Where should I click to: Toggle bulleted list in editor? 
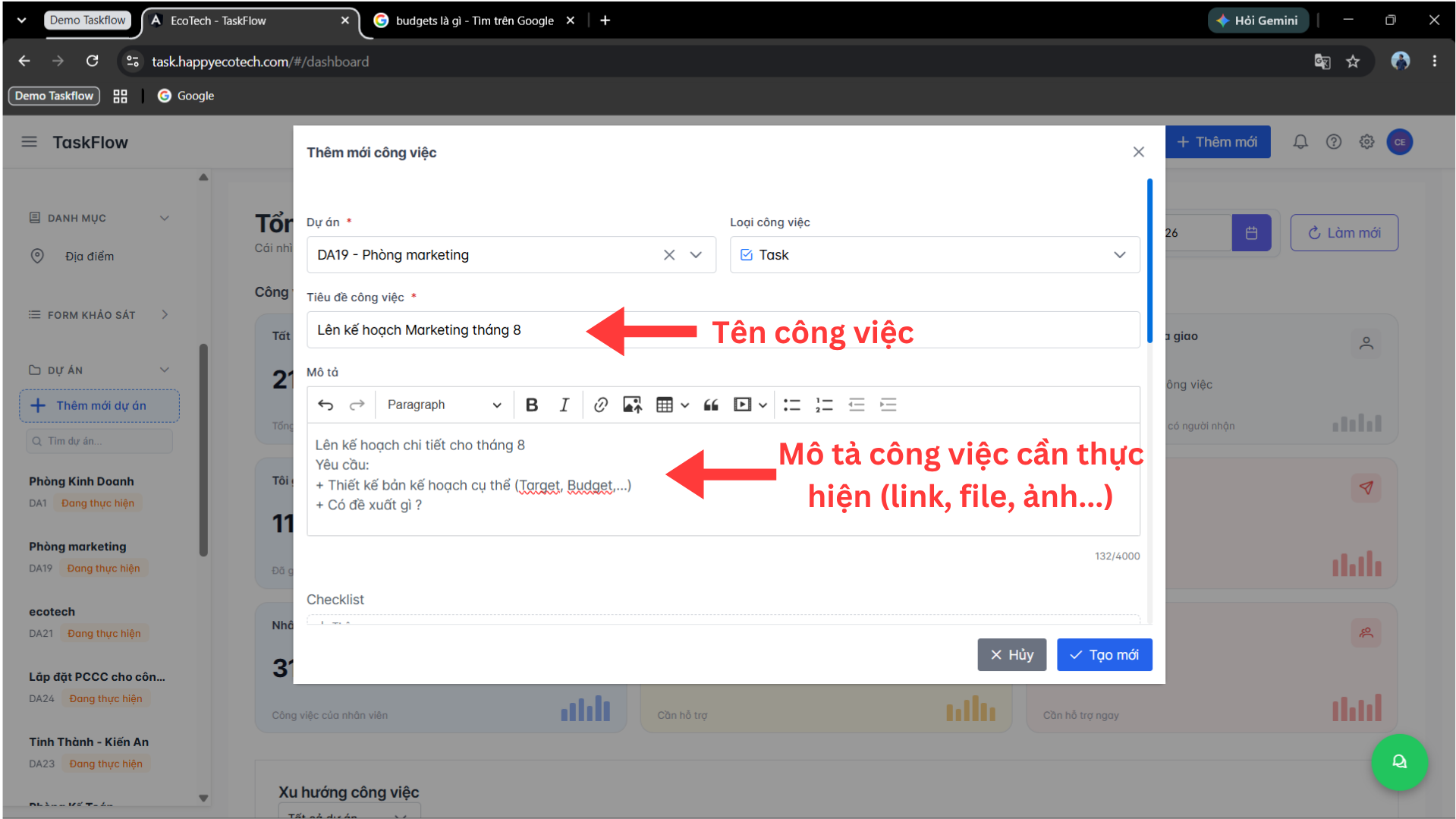click(792, 405)
